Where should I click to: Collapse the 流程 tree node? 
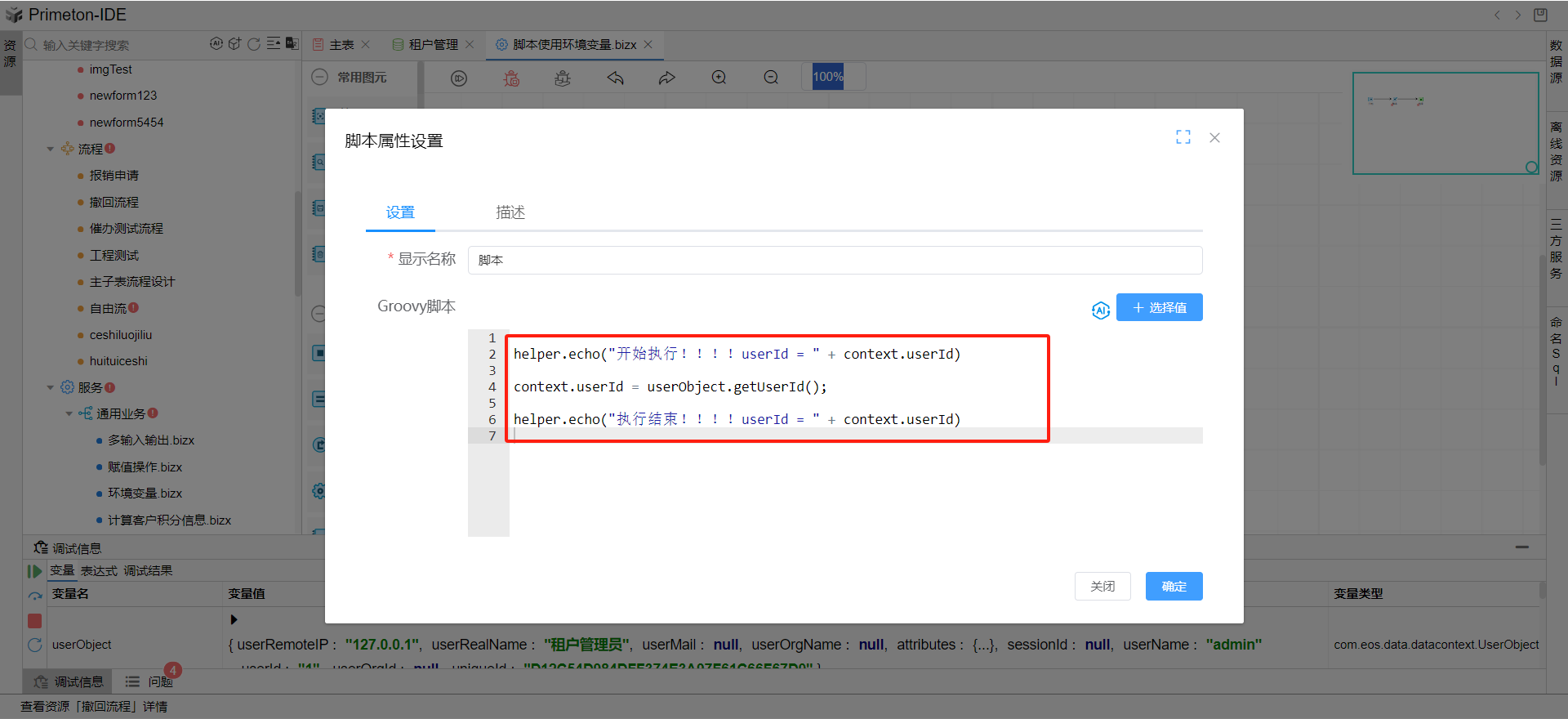pos(51,149)
